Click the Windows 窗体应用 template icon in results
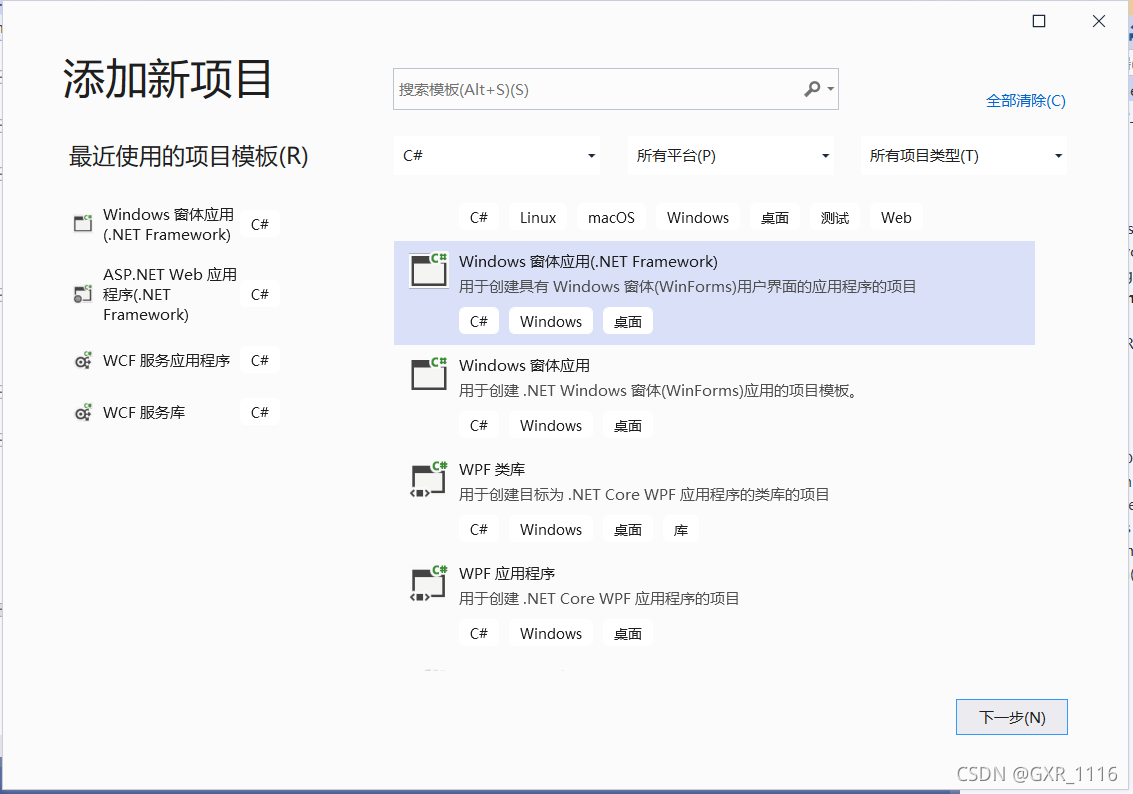The image size is (1133, 794). [x=428, y=374]
